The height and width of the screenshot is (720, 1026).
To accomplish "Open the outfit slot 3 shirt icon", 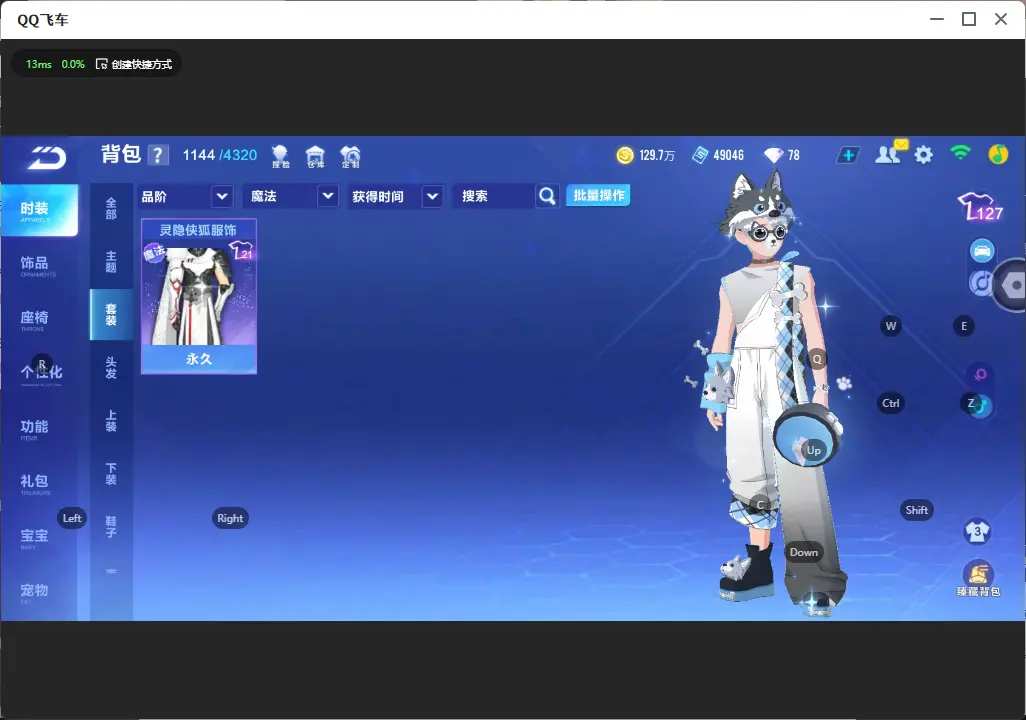I will coord(978,531).
